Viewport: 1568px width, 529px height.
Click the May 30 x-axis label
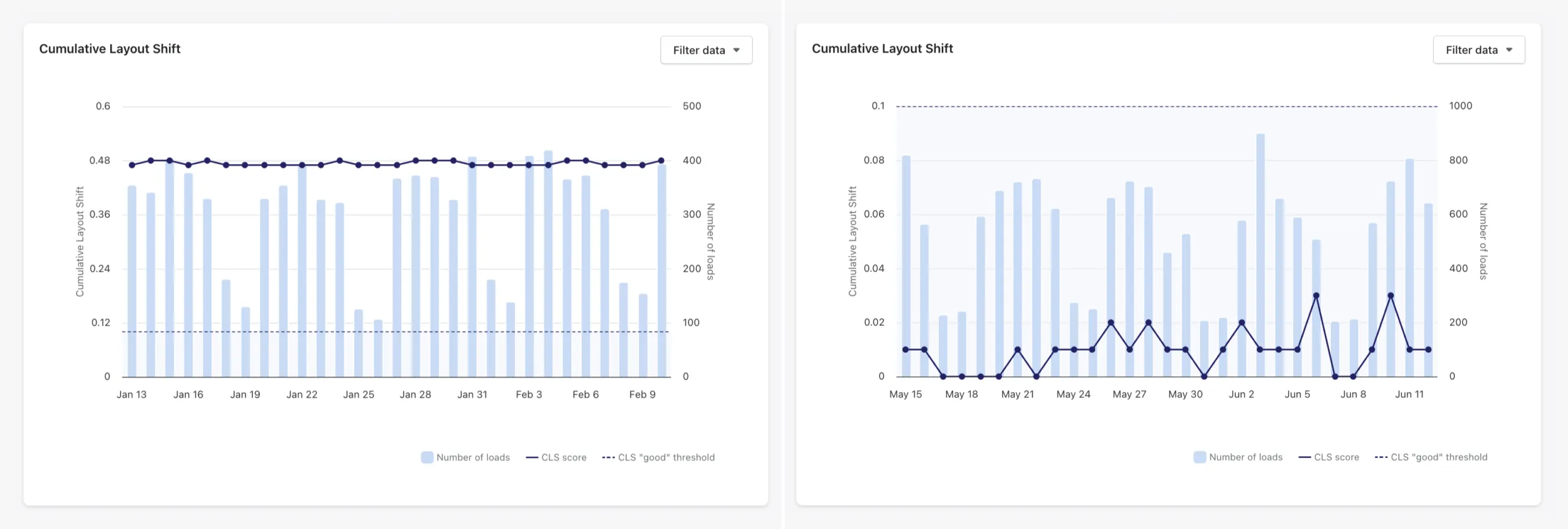[x=1185, y=395]
